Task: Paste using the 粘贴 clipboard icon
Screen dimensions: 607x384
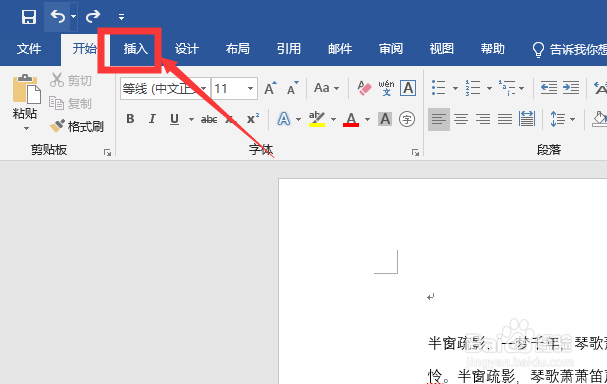Action: point(26,88)
